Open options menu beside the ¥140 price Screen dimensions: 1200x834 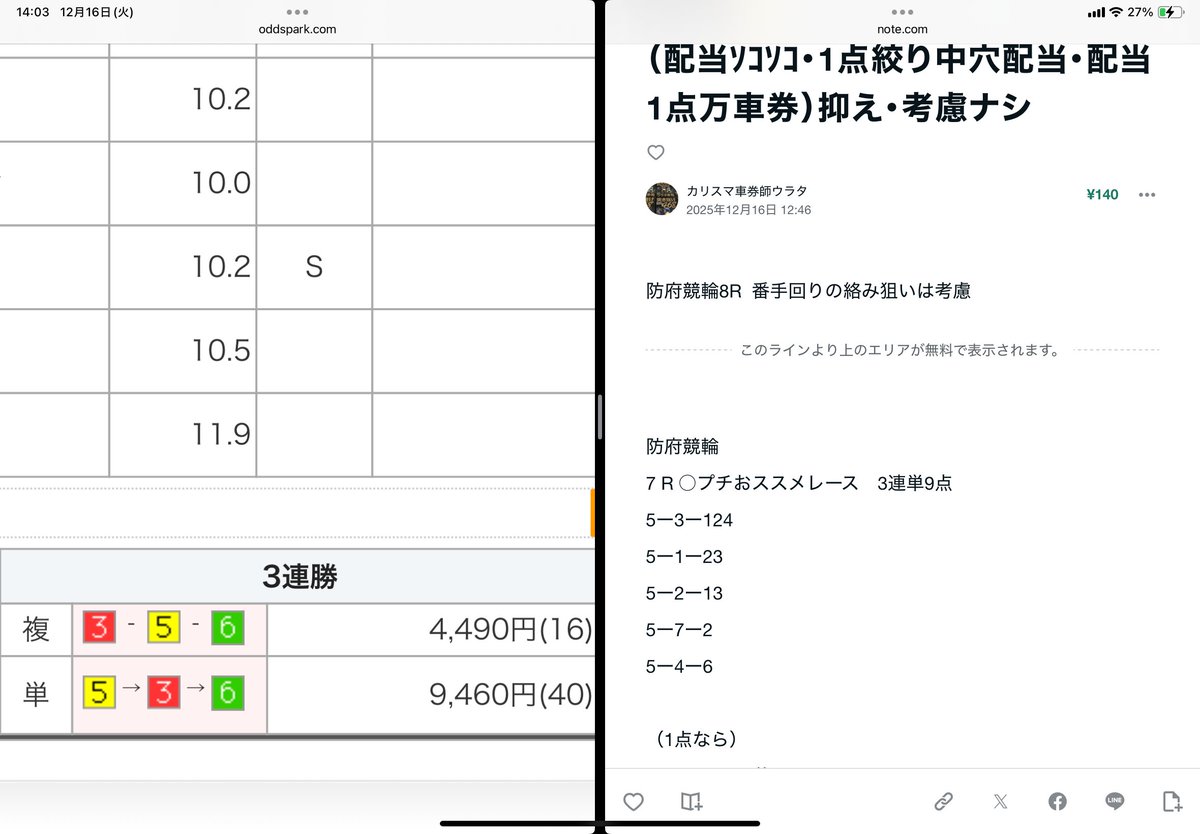(1147, 195)
